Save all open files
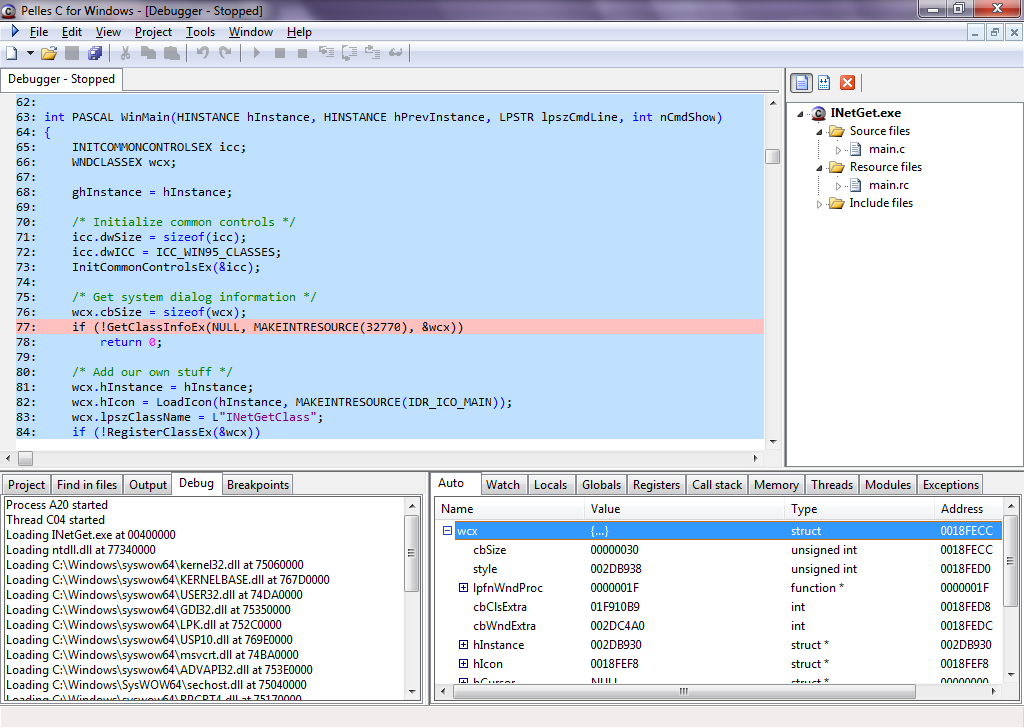The width and height of the screenshot is (1024, 728). tap(94, 53)
